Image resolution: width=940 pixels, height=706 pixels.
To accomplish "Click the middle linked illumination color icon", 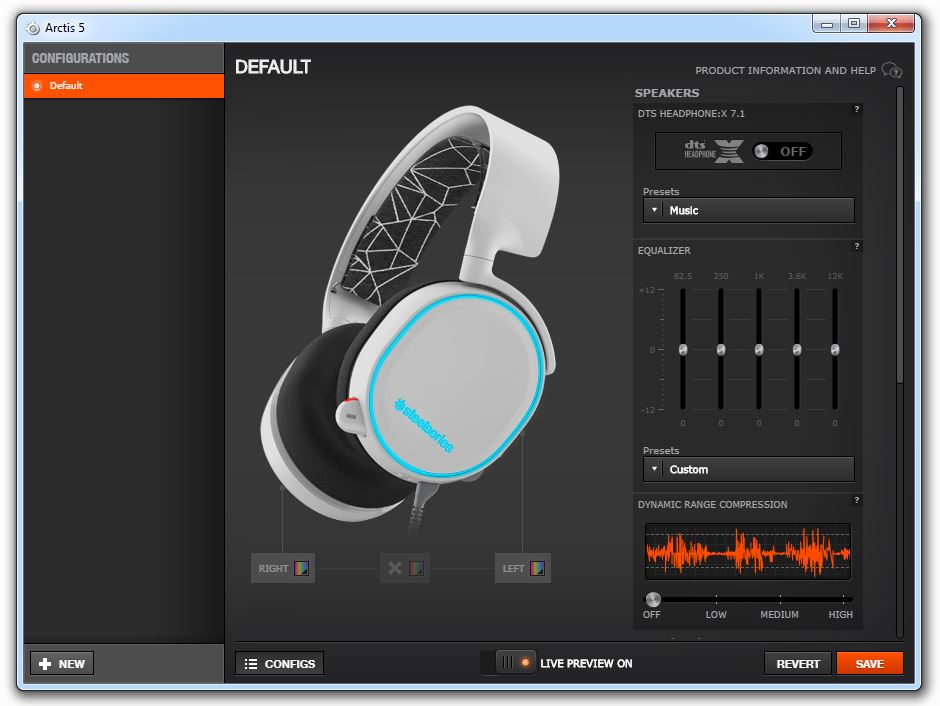I will click(x=417, y=569).
